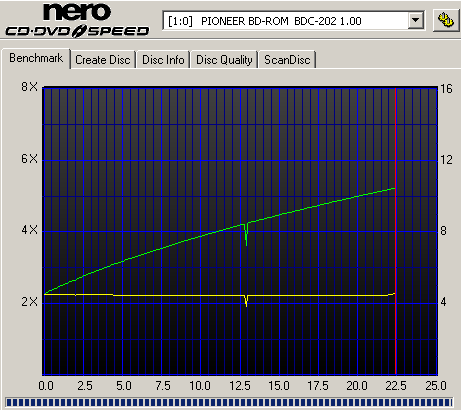This screenshot has width=461, height=410.
Task: Click the 16 label on right axis
Action: click(x=446, y=89)
